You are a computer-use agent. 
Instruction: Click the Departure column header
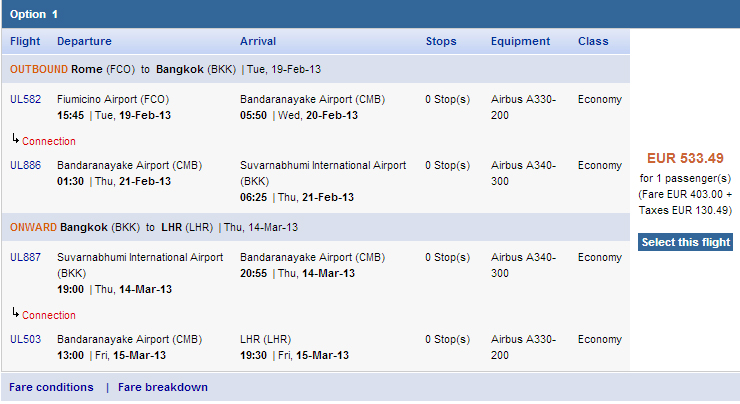point(84,41)
